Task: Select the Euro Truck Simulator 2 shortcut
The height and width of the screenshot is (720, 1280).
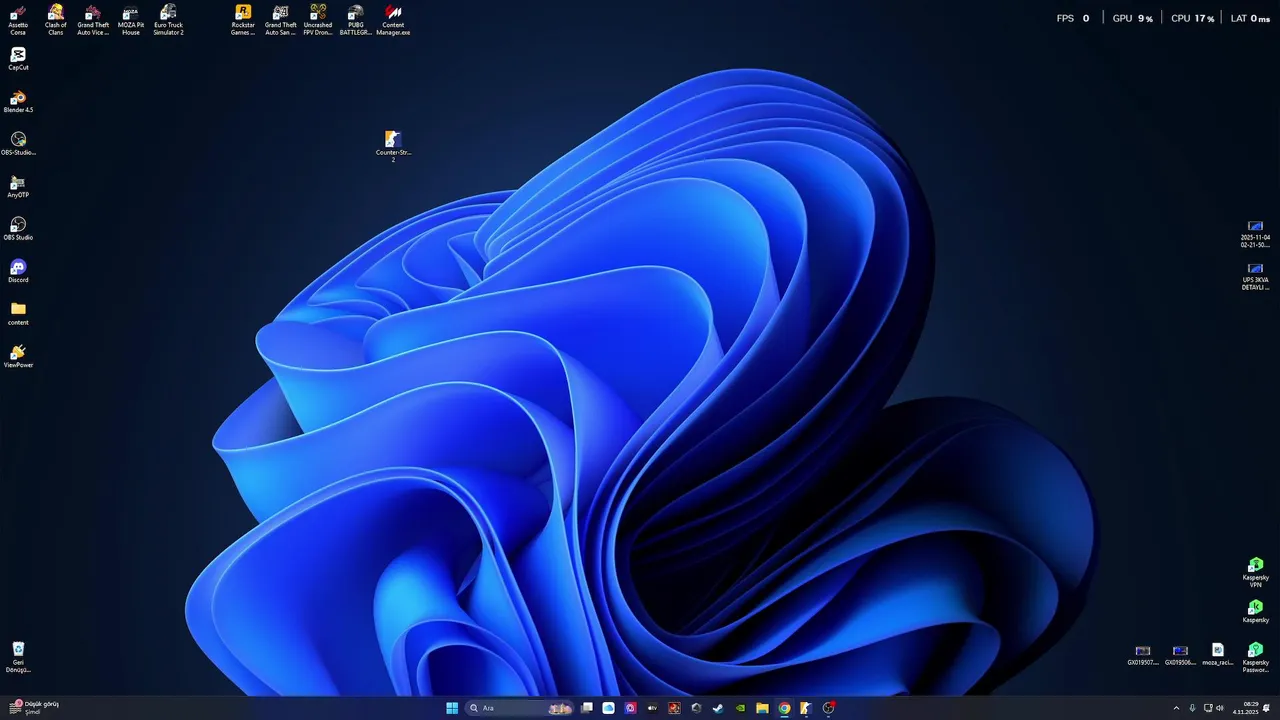Action: (x=168, y=20)
